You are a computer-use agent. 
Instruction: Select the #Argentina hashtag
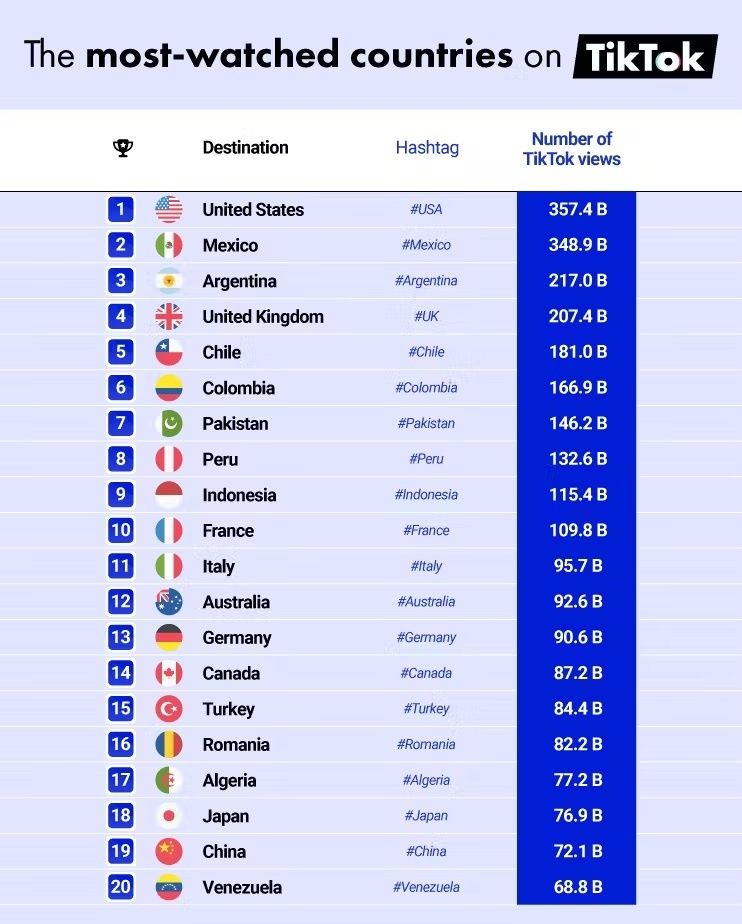coord(426,280)
